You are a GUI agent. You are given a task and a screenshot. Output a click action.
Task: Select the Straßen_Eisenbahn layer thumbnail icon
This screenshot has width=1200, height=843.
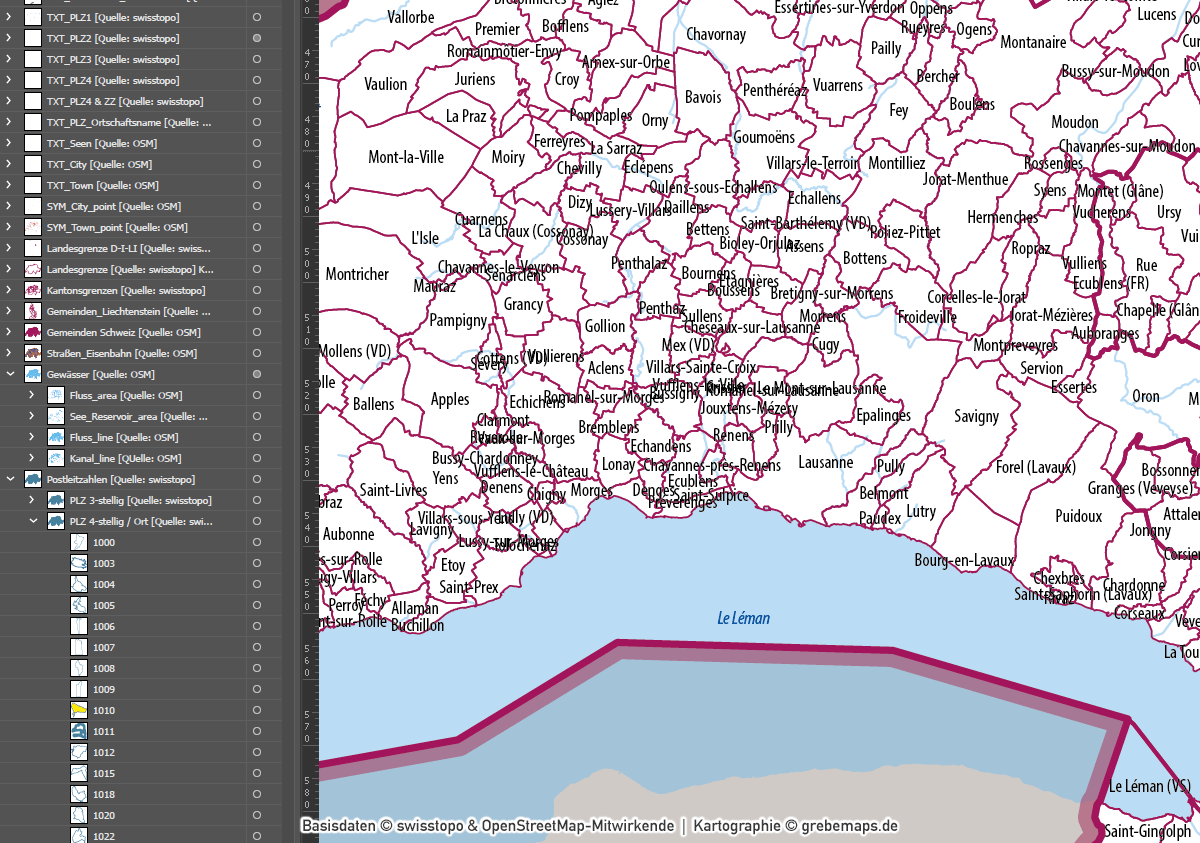pyautogui.click(x=33, y=353)
